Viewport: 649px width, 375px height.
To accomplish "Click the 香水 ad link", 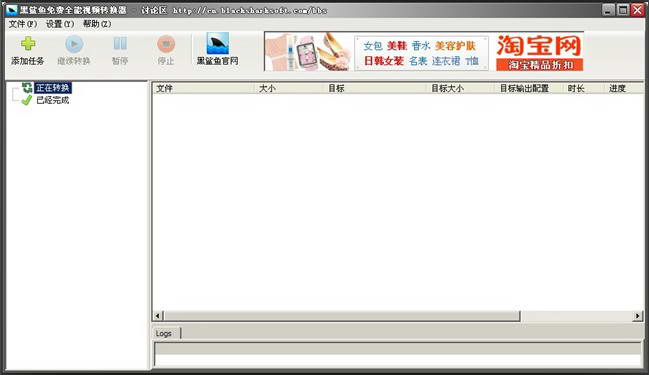I will pos(421,46).
